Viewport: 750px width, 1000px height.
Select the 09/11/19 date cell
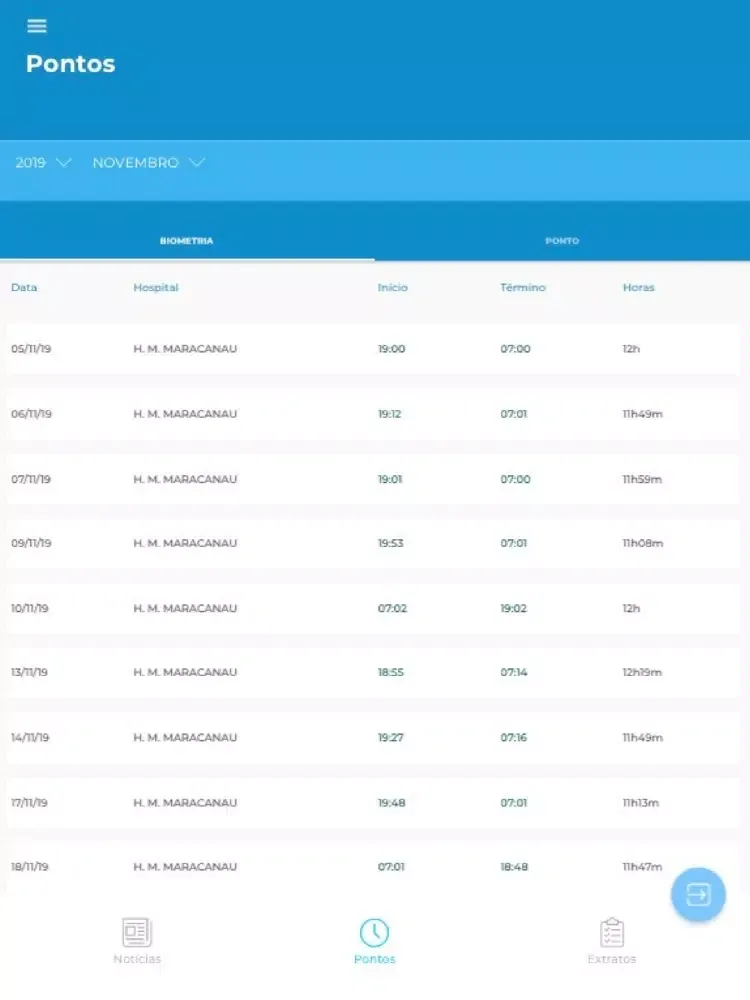click(31, 543)
